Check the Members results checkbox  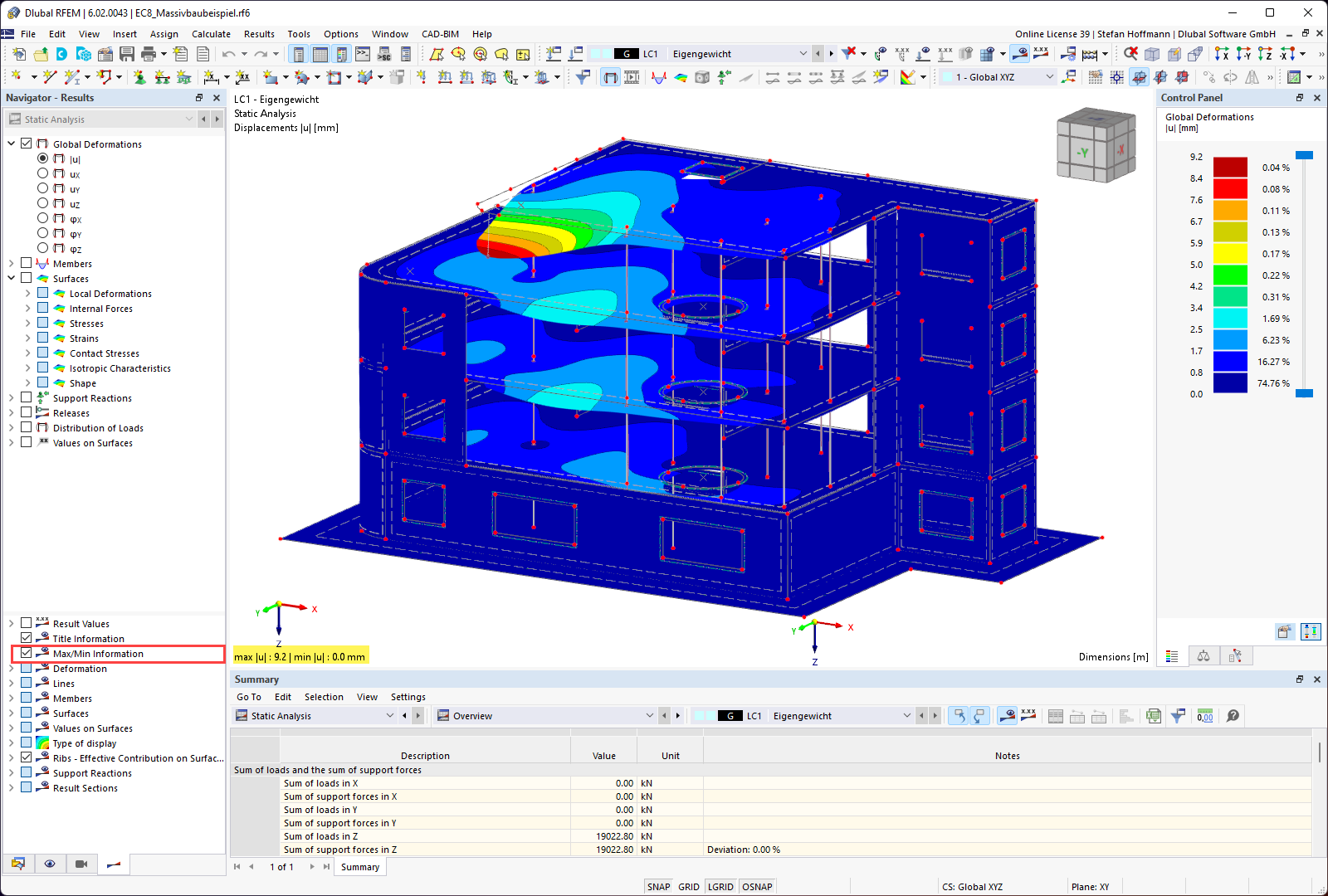(x=27, y=263)
